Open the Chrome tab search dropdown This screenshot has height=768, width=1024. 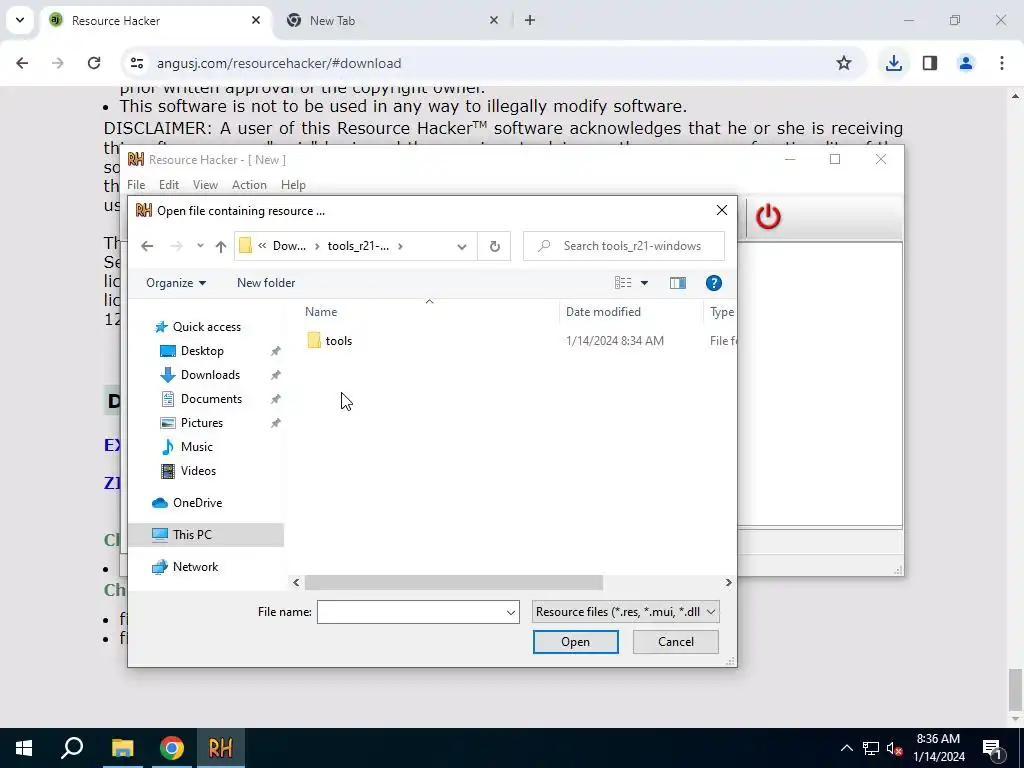[20, 20]
